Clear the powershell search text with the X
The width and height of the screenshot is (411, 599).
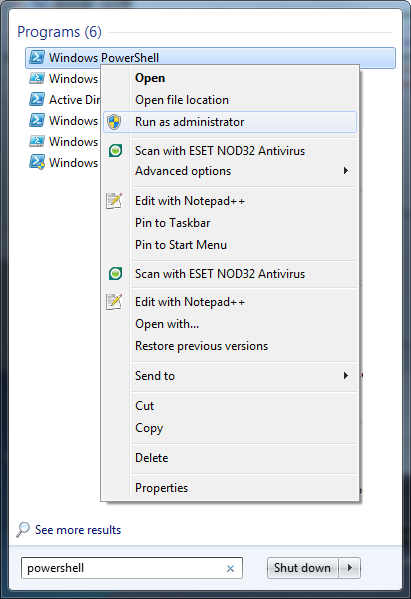230,568
